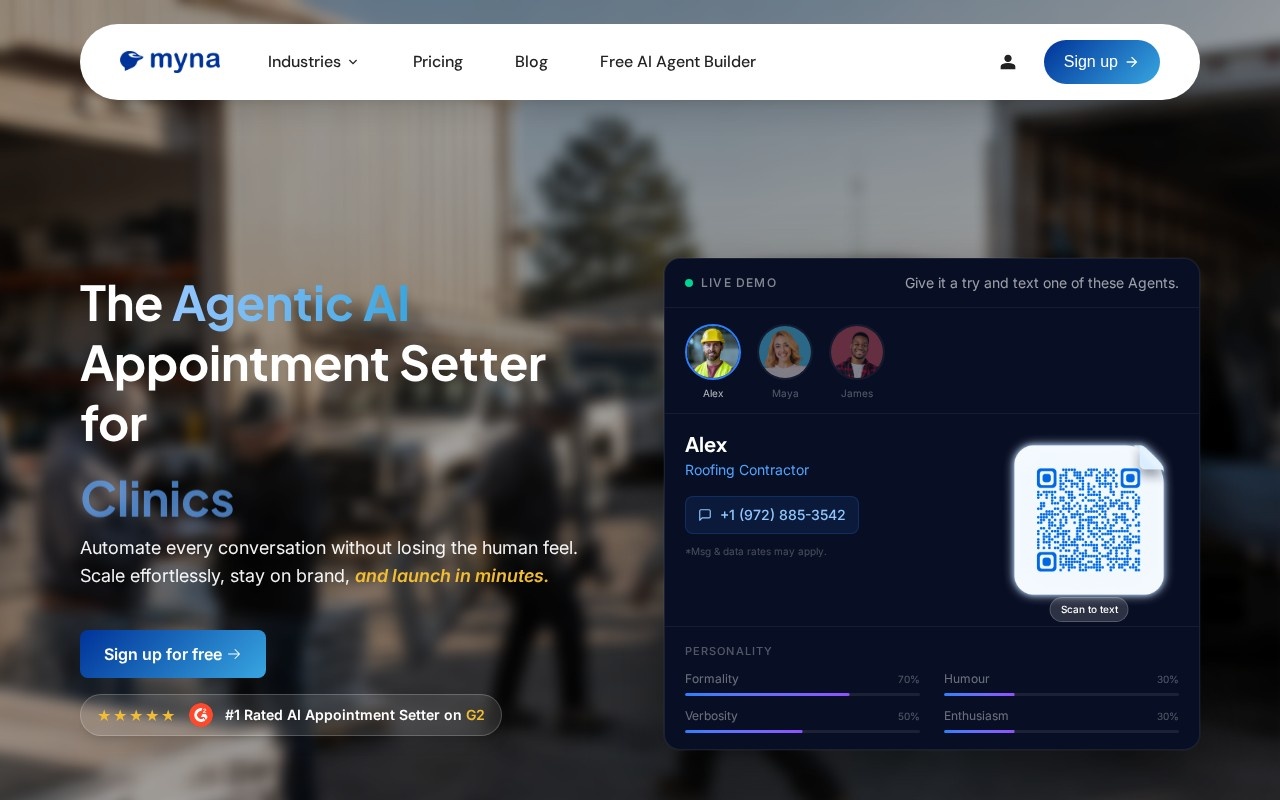The image size is (1280, 800).
Task: Click the Clinics rotating heading word
Action: (x=157, y=499)
